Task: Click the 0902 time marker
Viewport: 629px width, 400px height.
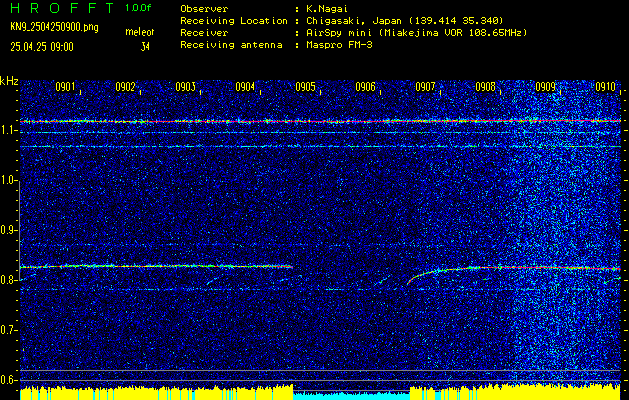Action: point(125,87)
